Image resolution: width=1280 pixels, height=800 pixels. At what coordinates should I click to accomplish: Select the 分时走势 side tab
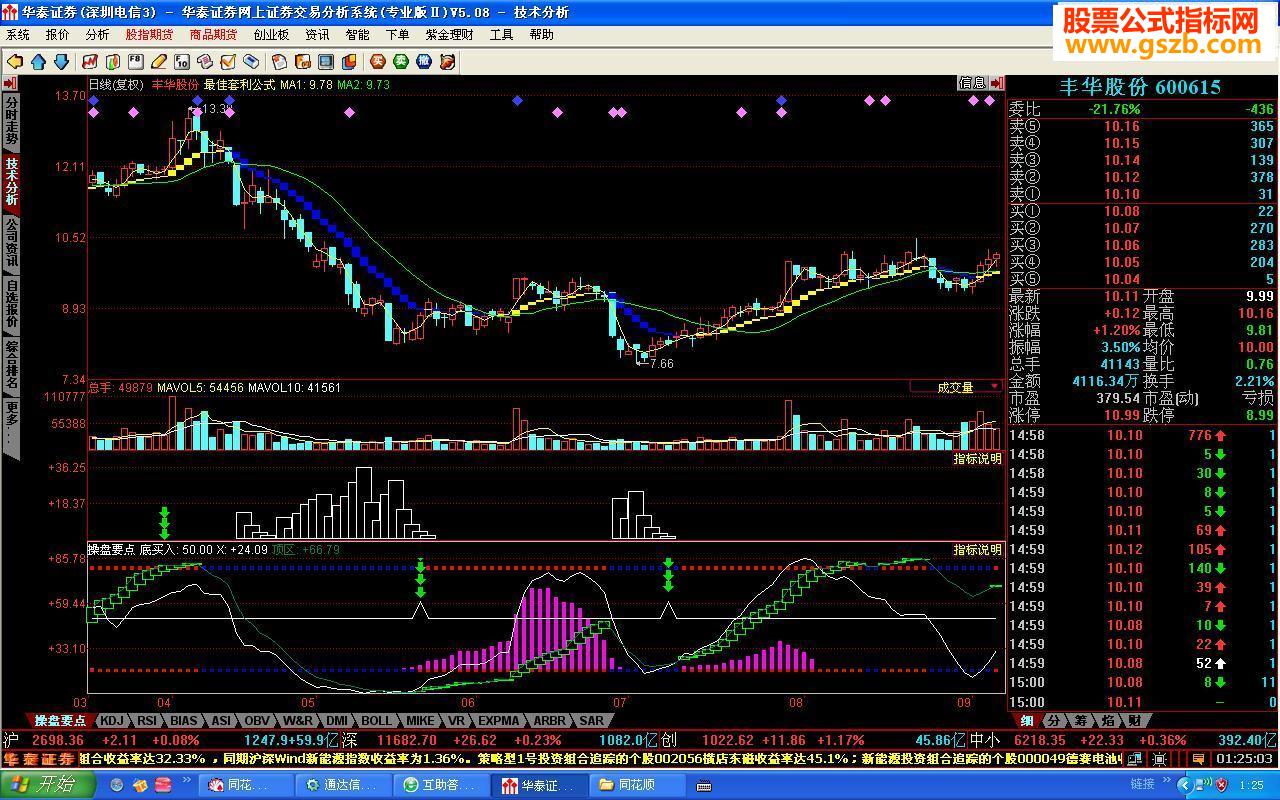tap(11, 120)
